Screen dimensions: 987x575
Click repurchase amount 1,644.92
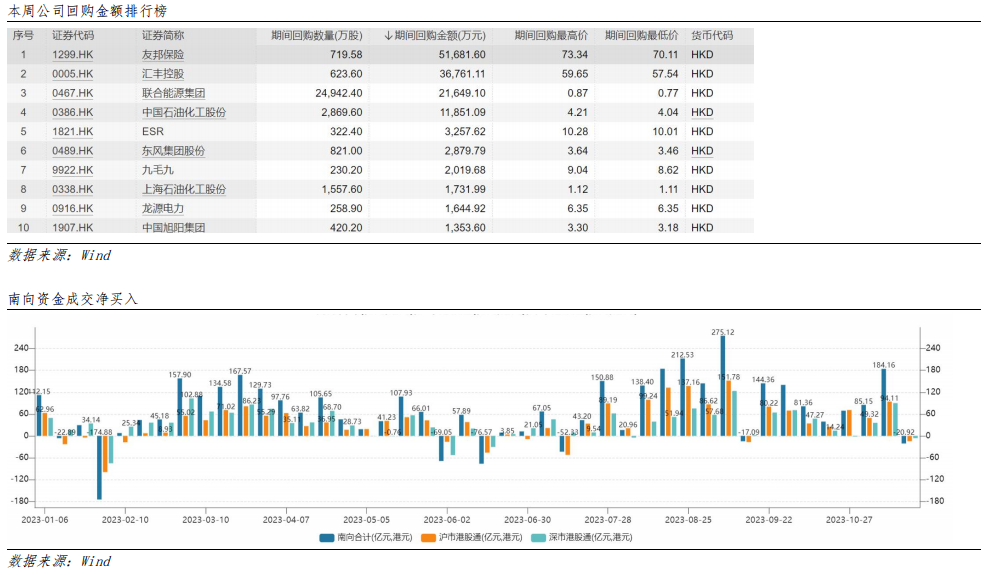point(465,208)
